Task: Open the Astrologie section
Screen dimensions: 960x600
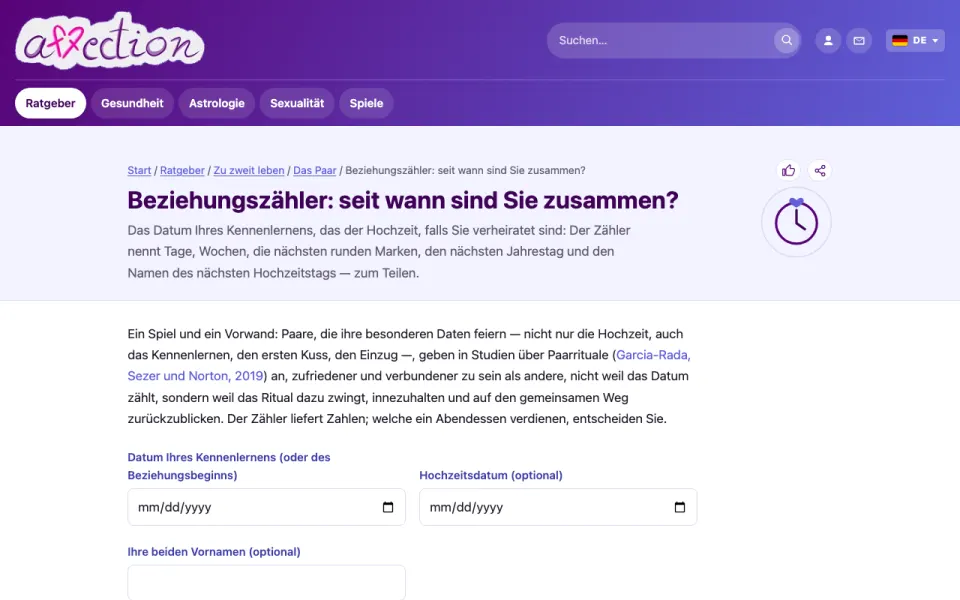Action: tap(217, 103)
